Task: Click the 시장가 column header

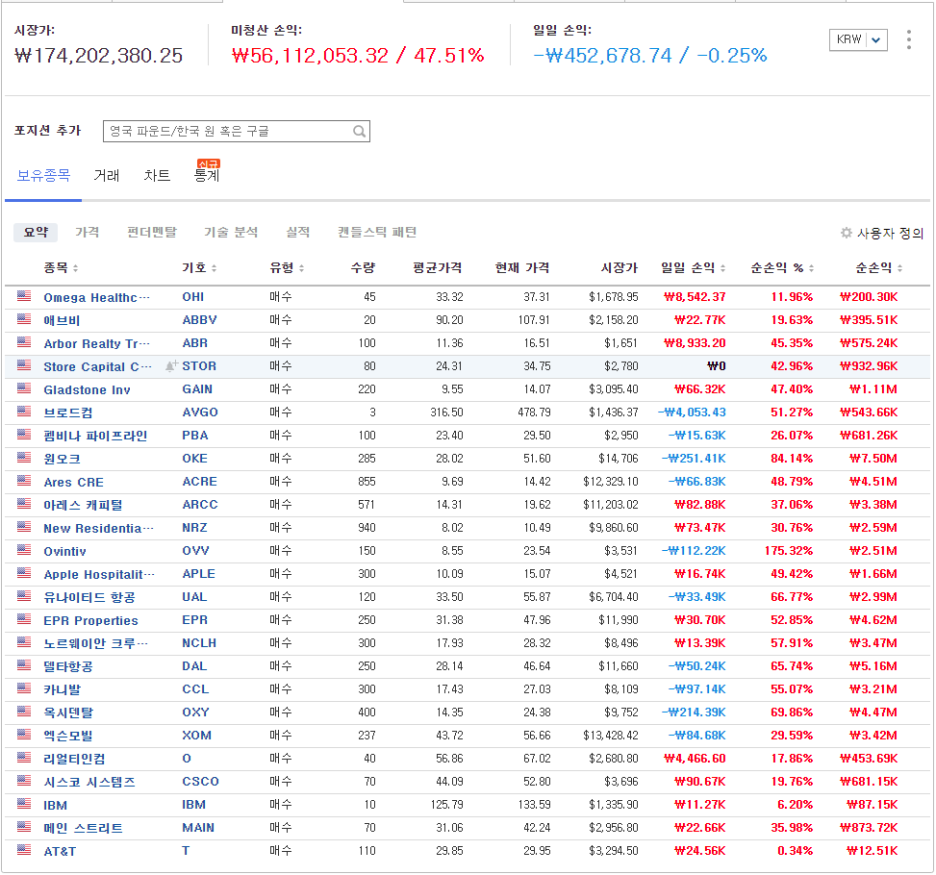Action: [x=619, y=268]
